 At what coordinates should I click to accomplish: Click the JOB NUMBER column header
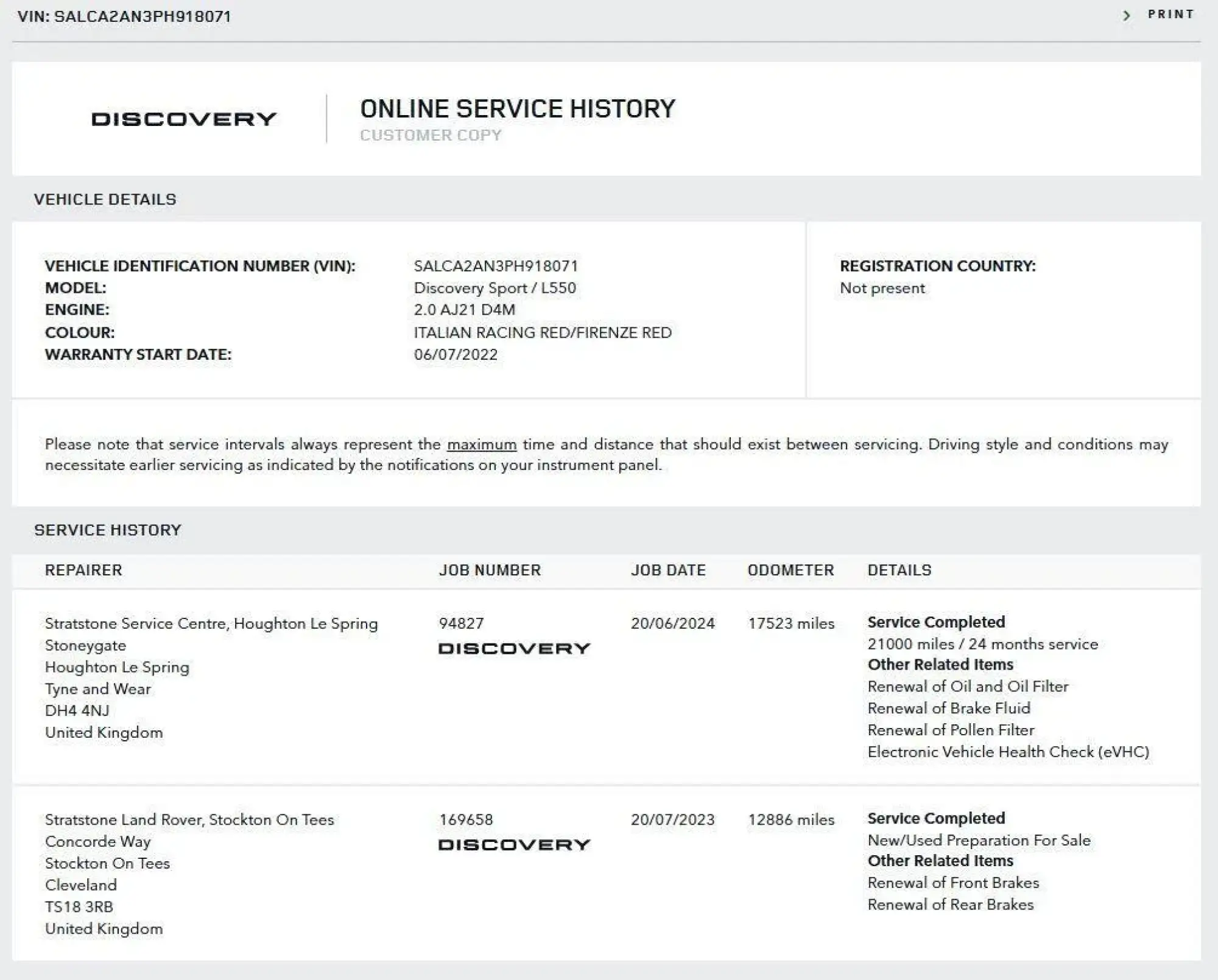[x=490, y=570]
